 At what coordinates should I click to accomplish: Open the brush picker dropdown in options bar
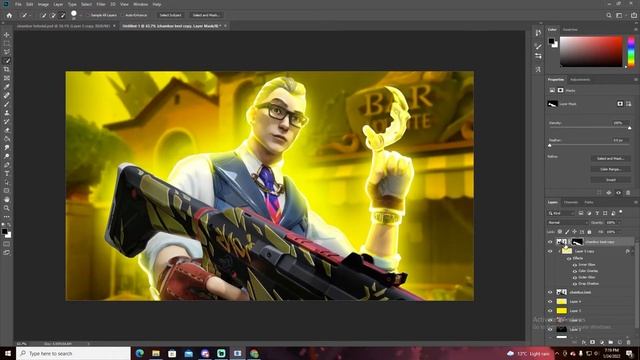(x=80, y=15)
